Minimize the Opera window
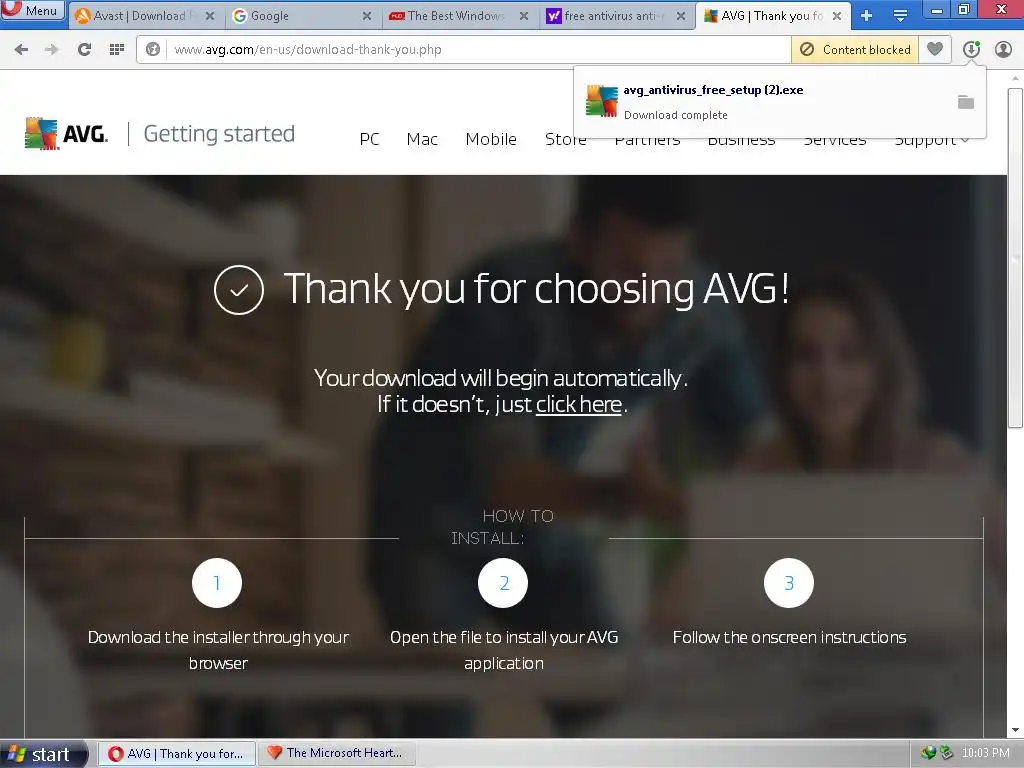1024x768 pixels. click(x=937, y=10)
